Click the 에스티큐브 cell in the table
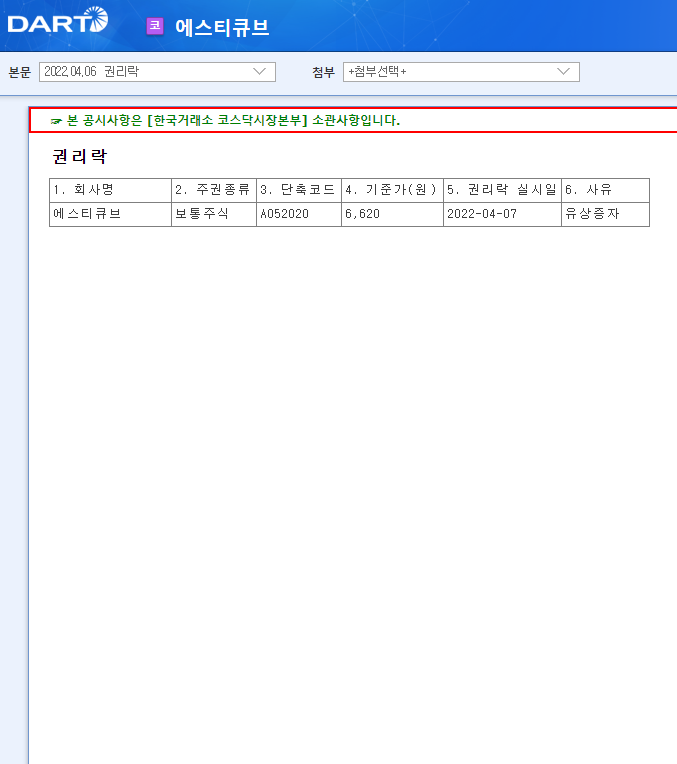The width and height of the screenshot is (677, 764). (111, 214)
